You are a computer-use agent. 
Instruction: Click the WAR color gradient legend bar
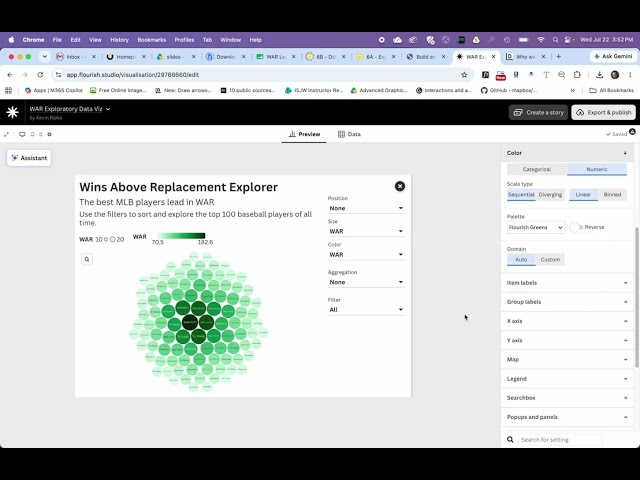[x=182, y=236]
